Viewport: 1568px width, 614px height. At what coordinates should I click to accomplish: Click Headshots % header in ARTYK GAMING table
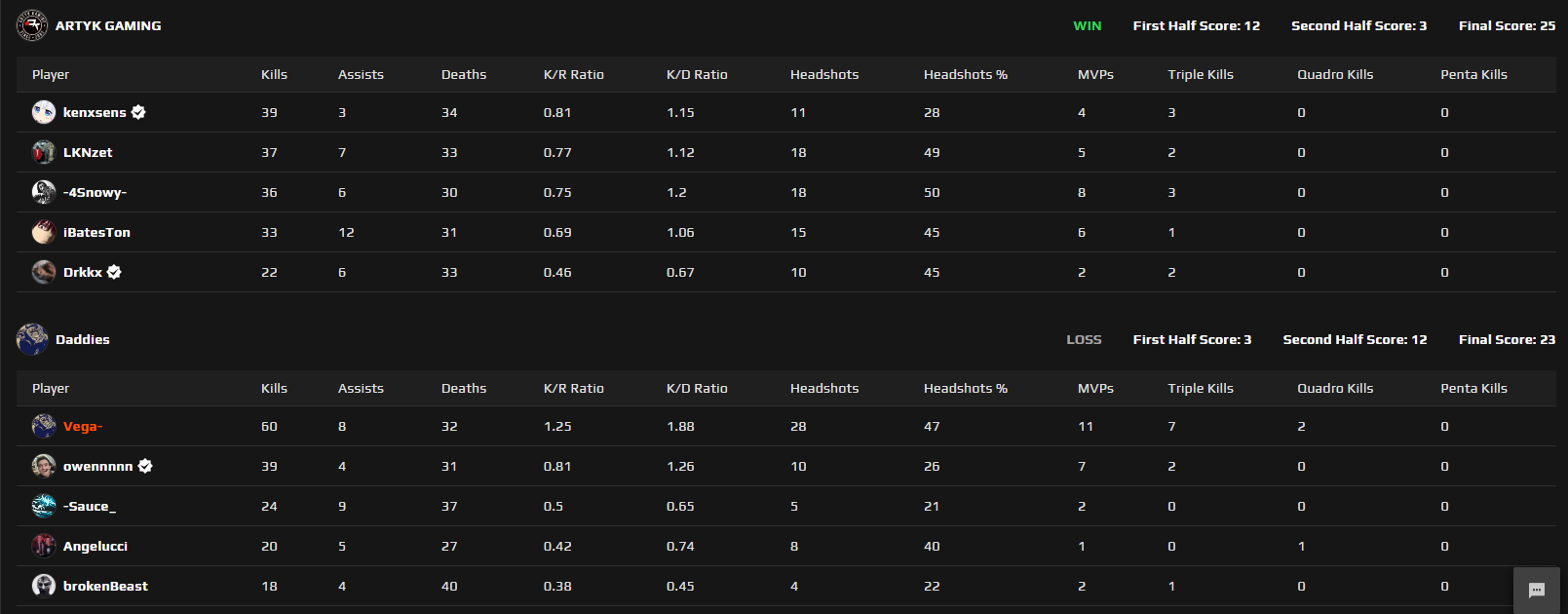[x=965, y=74]
